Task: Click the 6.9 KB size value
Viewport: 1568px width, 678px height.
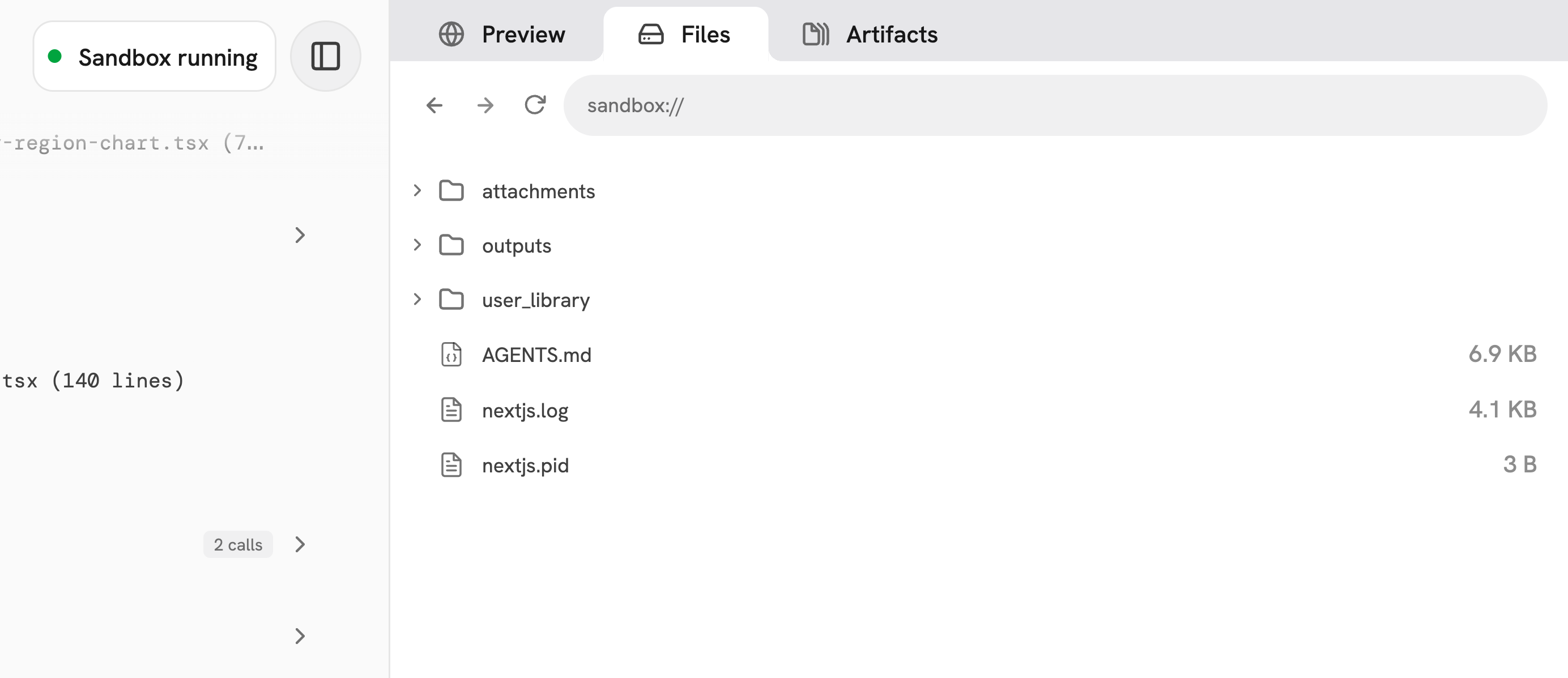Action: click(x=1502, y=353)
